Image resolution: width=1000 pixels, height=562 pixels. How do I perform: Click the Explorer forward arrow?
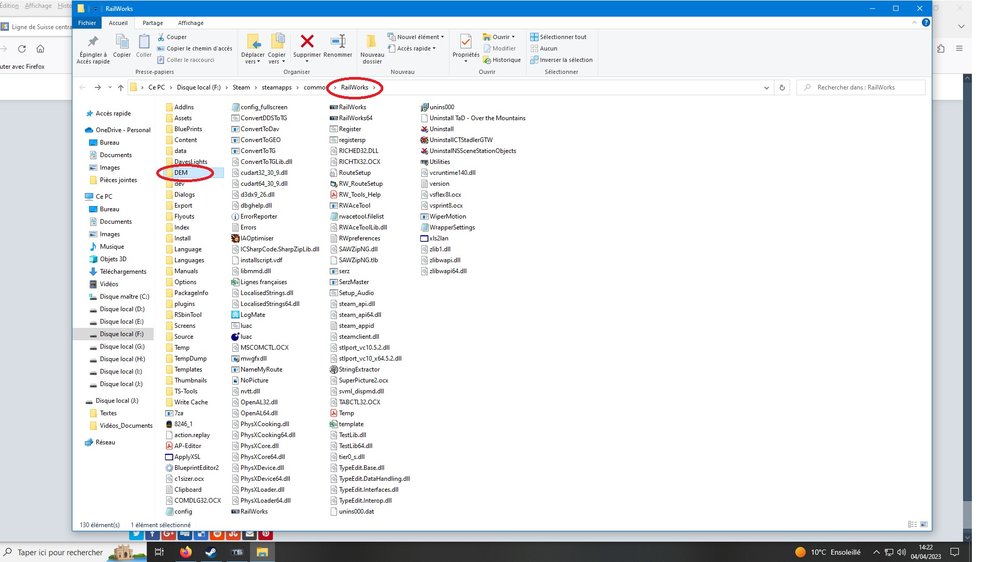pos(98,87)
